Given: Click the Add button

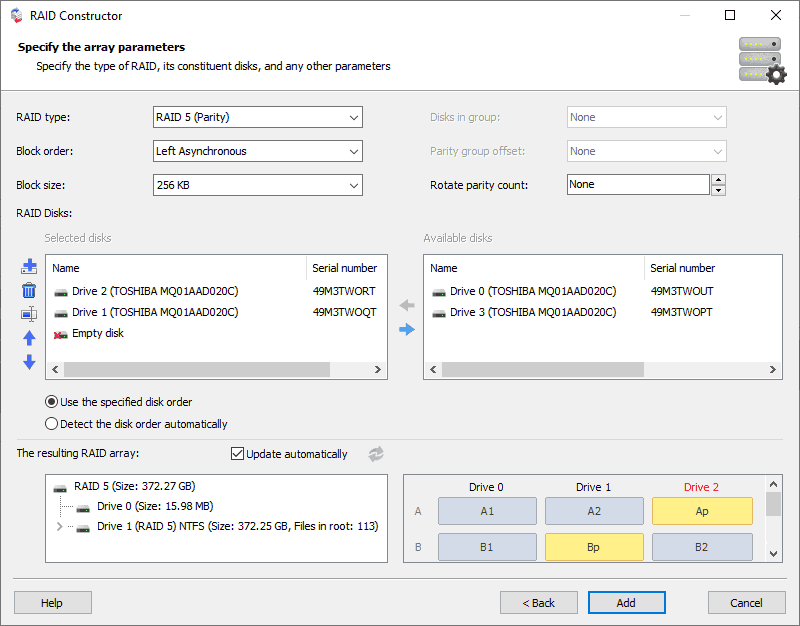Looking at the screenshot, I should [627, 603].
